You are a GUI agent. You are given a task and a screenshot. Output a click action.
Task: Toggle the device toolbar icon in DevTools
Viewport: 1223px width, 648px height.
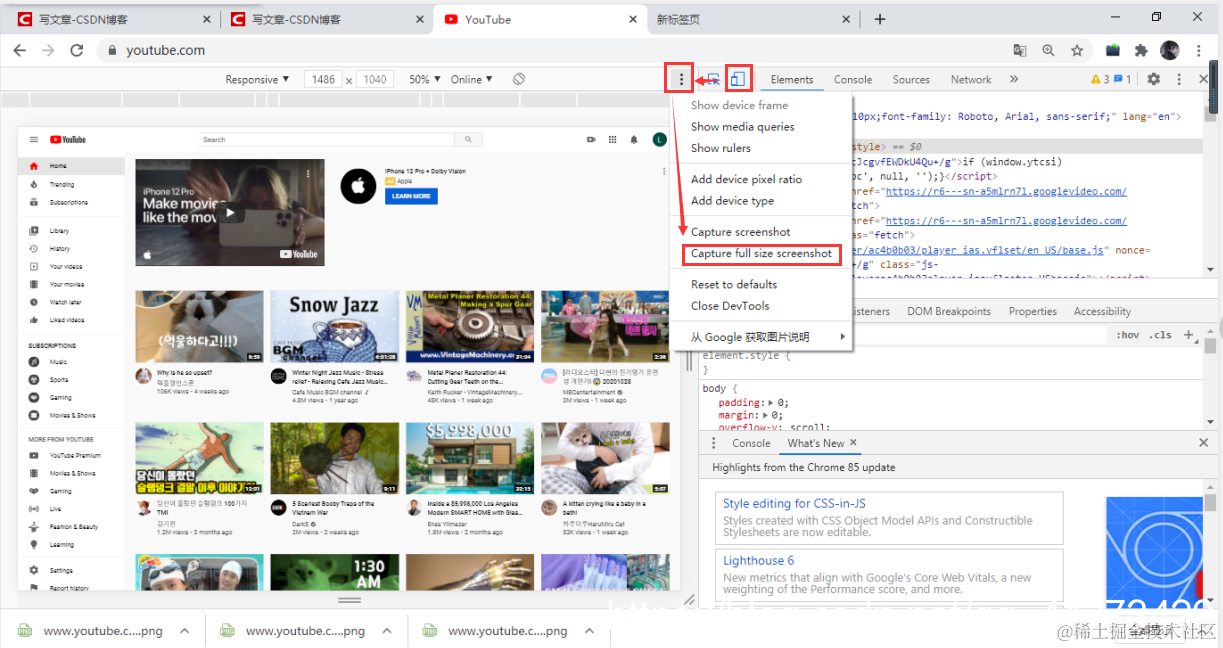coord(738,78)
